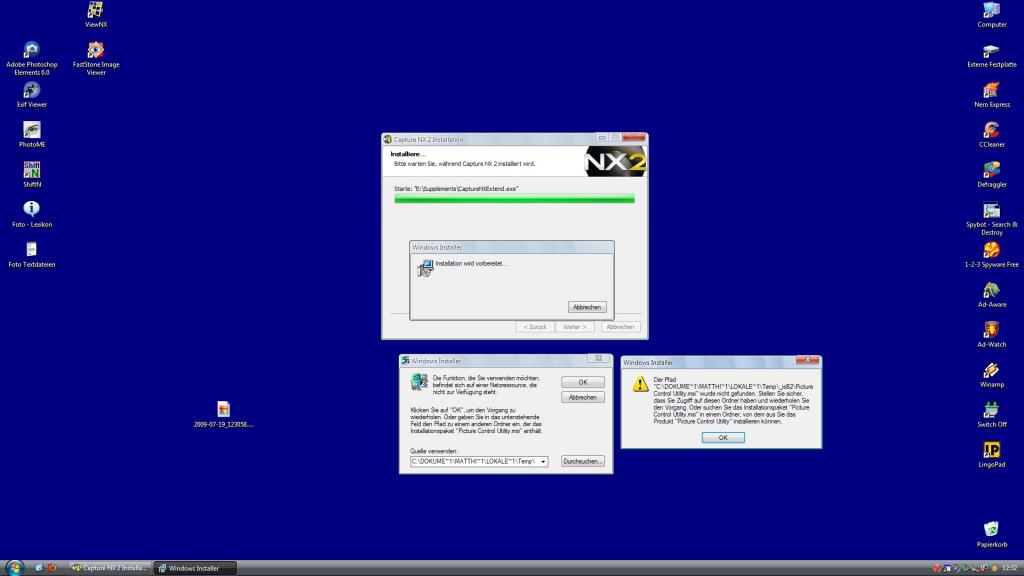Click the ShiftN desktop icon
This screenshot has height=576, width=1024.
coord(31,173)
